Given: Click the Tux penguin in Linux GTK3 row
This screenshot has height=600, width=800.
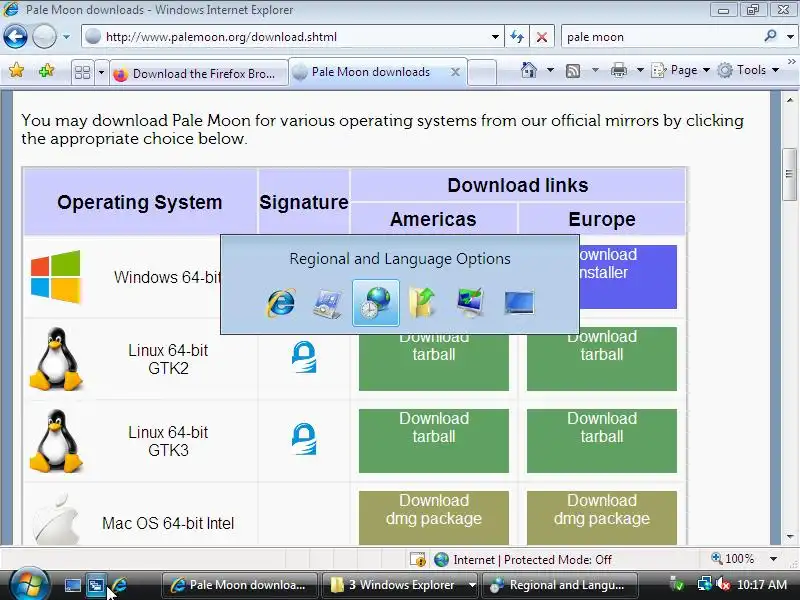Looking at the screenshot, I should [x=56, y=441].
